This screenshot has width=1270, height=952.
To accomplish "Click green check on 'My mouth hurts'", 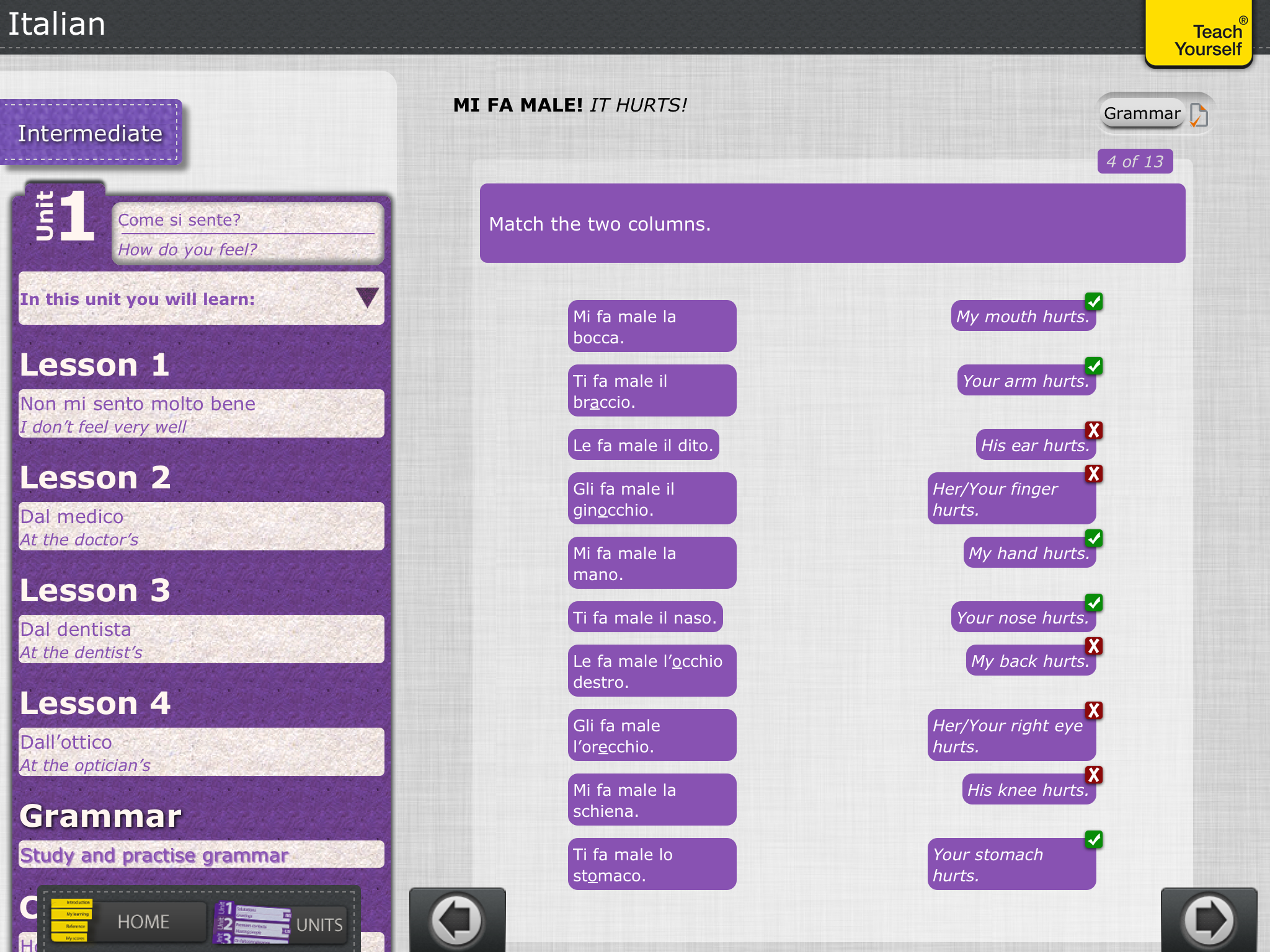I will click(x=1094, y=302).
